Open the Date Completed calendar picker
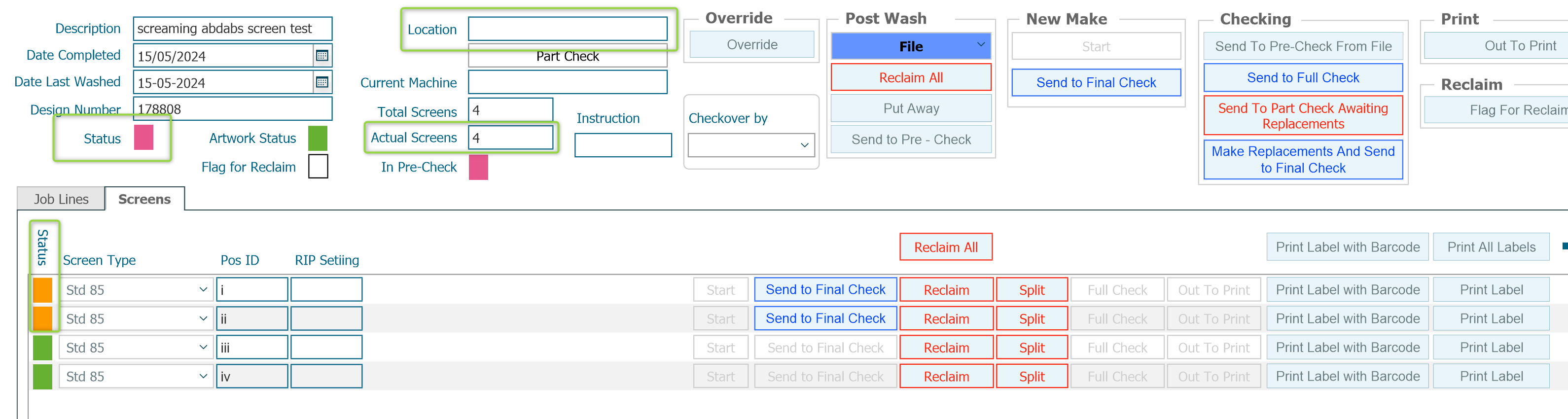The height and width of the screenshot is (419, 1568). [322, 56]
